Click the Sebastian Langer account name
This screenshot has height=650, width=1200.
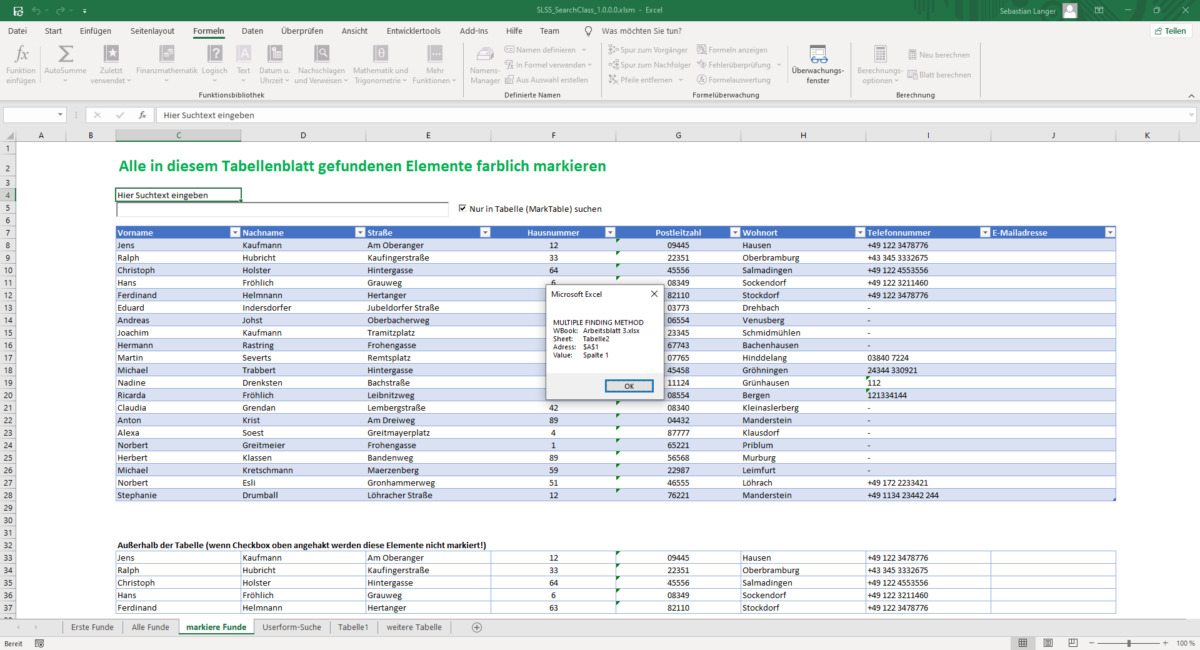(x=1028, y=10)
